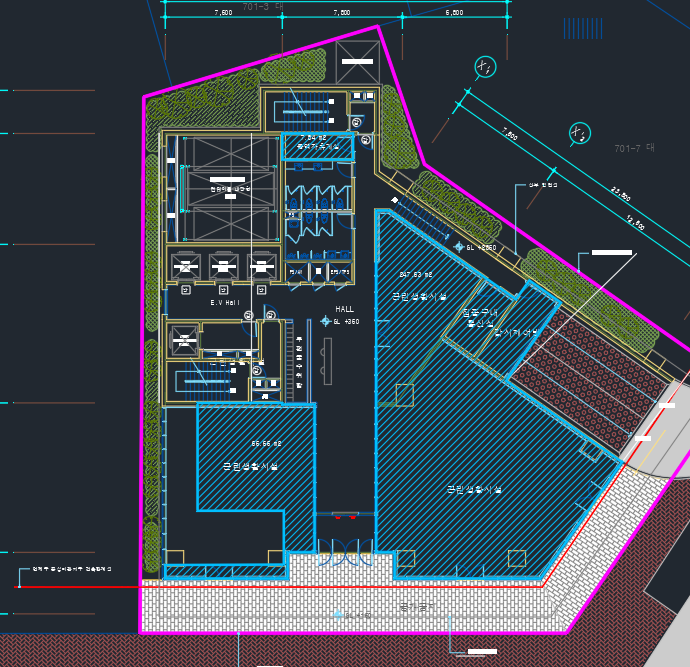
Task: Pick the GL +360 level symbol in HALL
Action: 326,321
